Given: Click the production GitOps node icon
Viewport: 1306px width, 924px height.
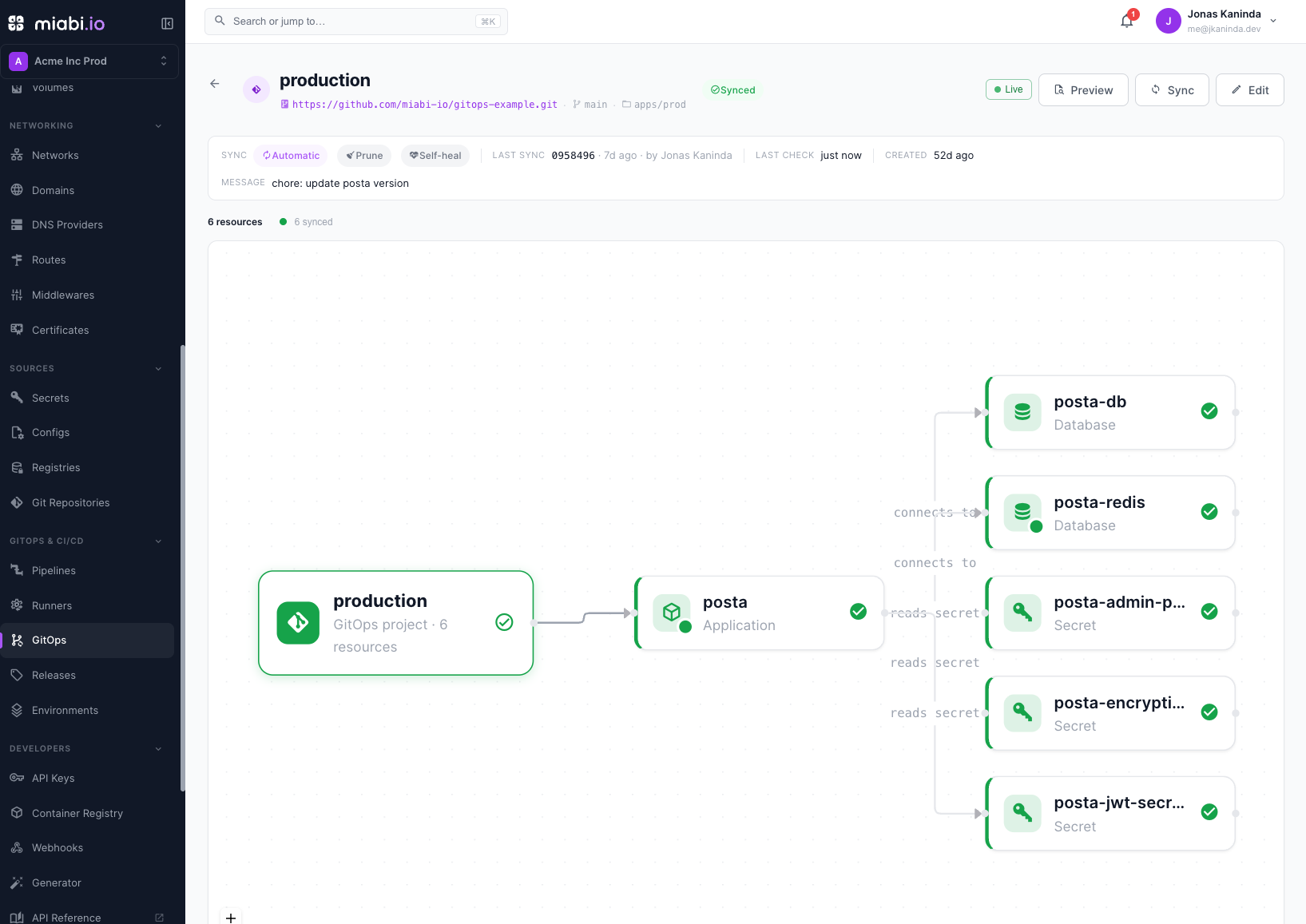Looking at the screenshot, I should coord(298,622).
